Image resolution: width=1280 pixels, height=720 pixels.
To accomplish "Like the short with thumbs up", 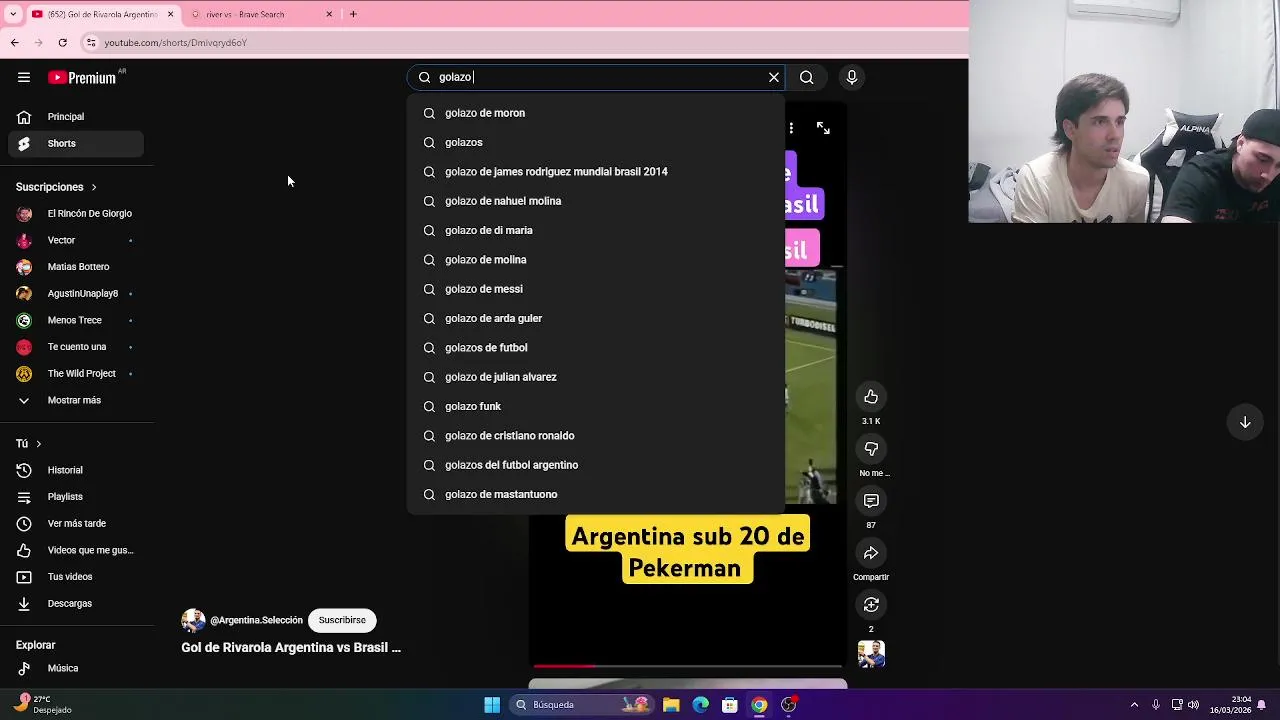I will click(871, 397).
